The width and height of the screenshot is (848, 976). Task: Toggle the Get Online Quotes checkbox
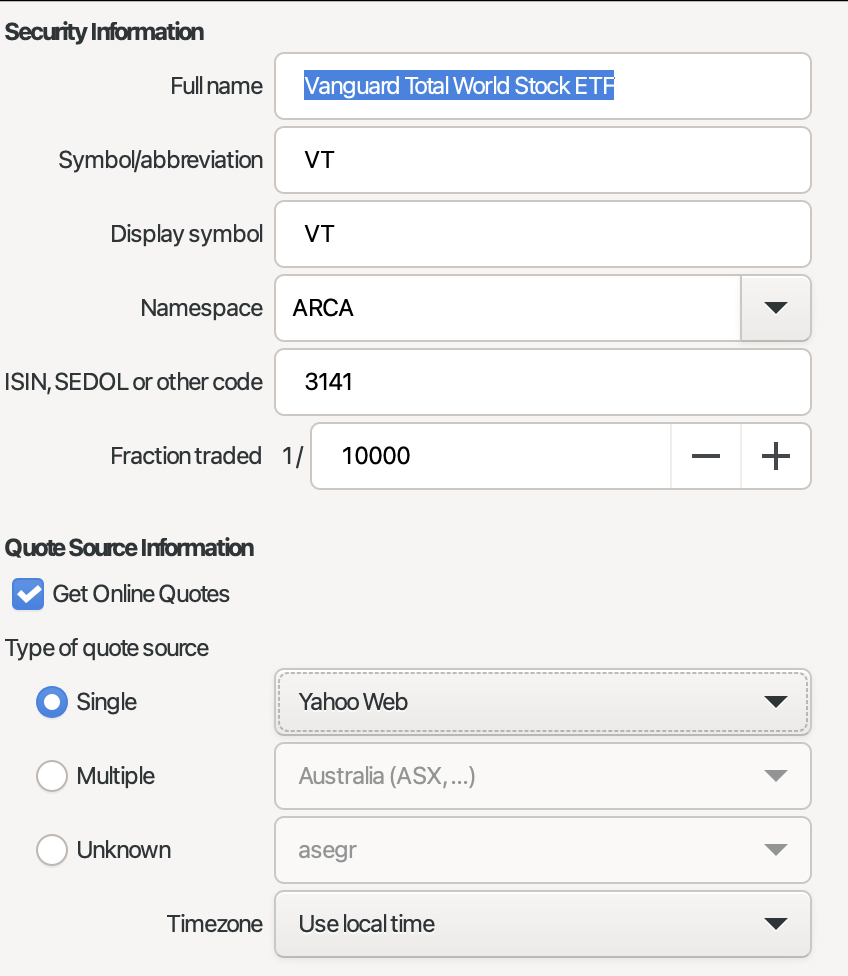coord(28,594)
